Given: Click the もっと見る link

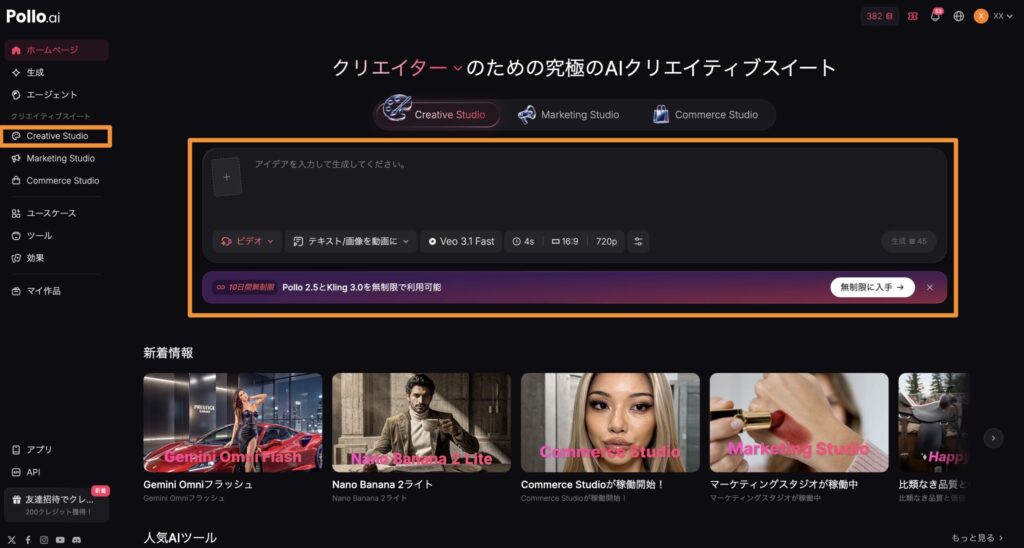Looking at the screenshot, I should click(977, 538).
